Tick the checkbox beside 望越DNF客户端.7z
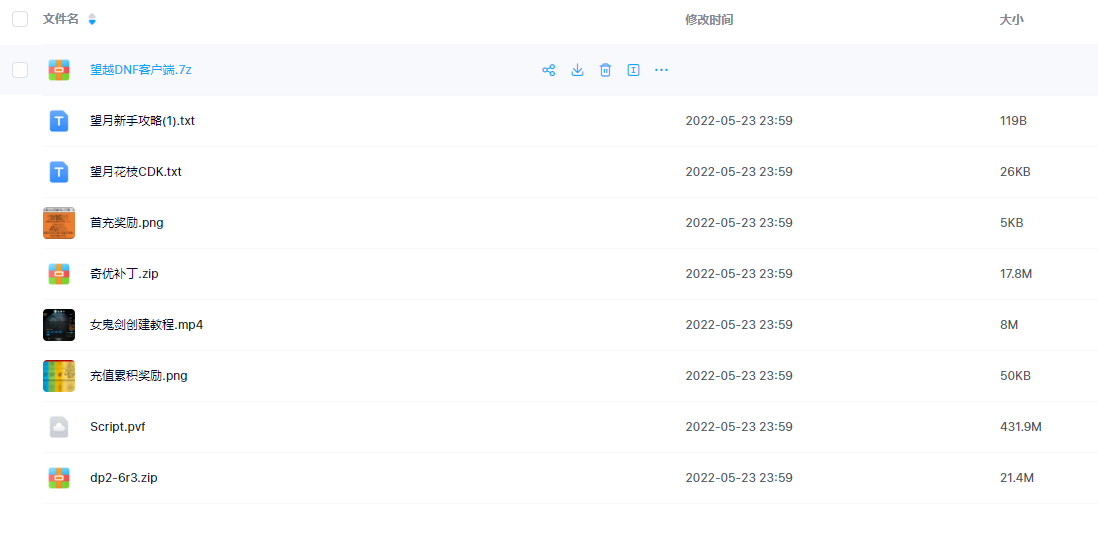 (x=20, y=70)
